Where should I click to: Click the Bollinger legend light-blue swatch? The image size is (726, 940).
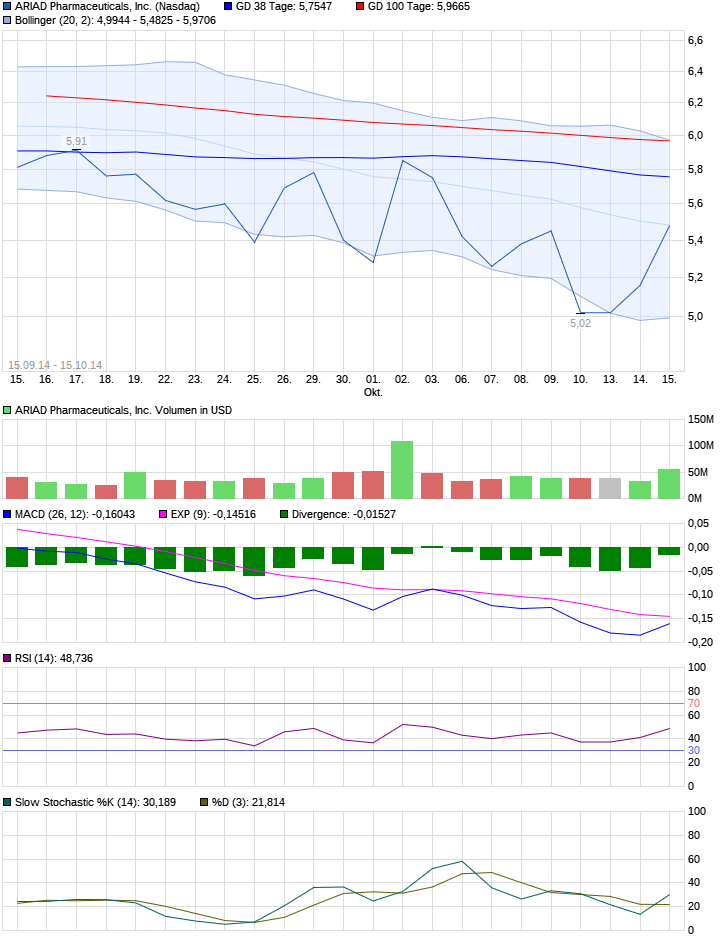tap(7, 20)
